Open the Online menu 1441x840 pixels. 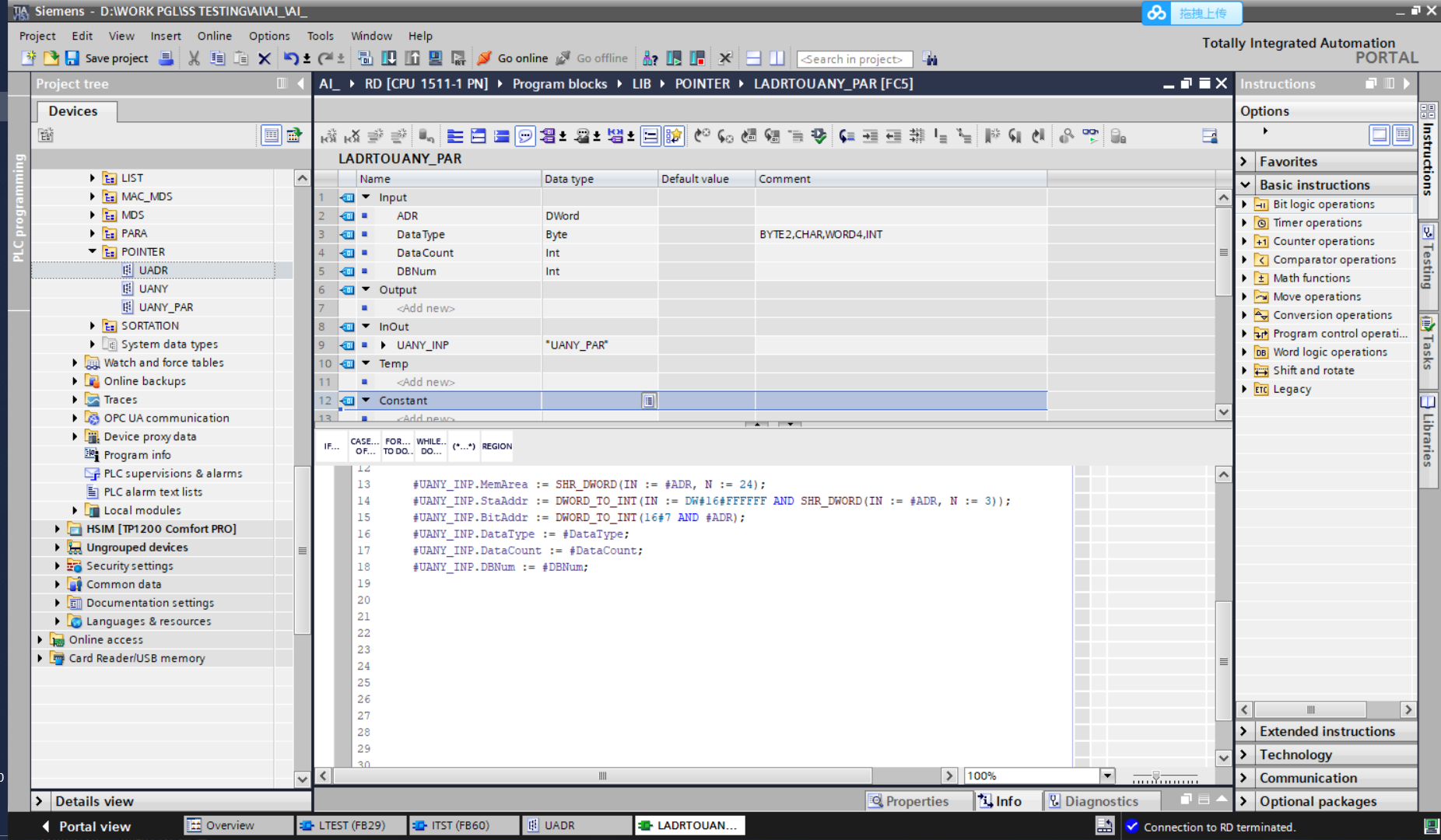[x=214, y=36]
